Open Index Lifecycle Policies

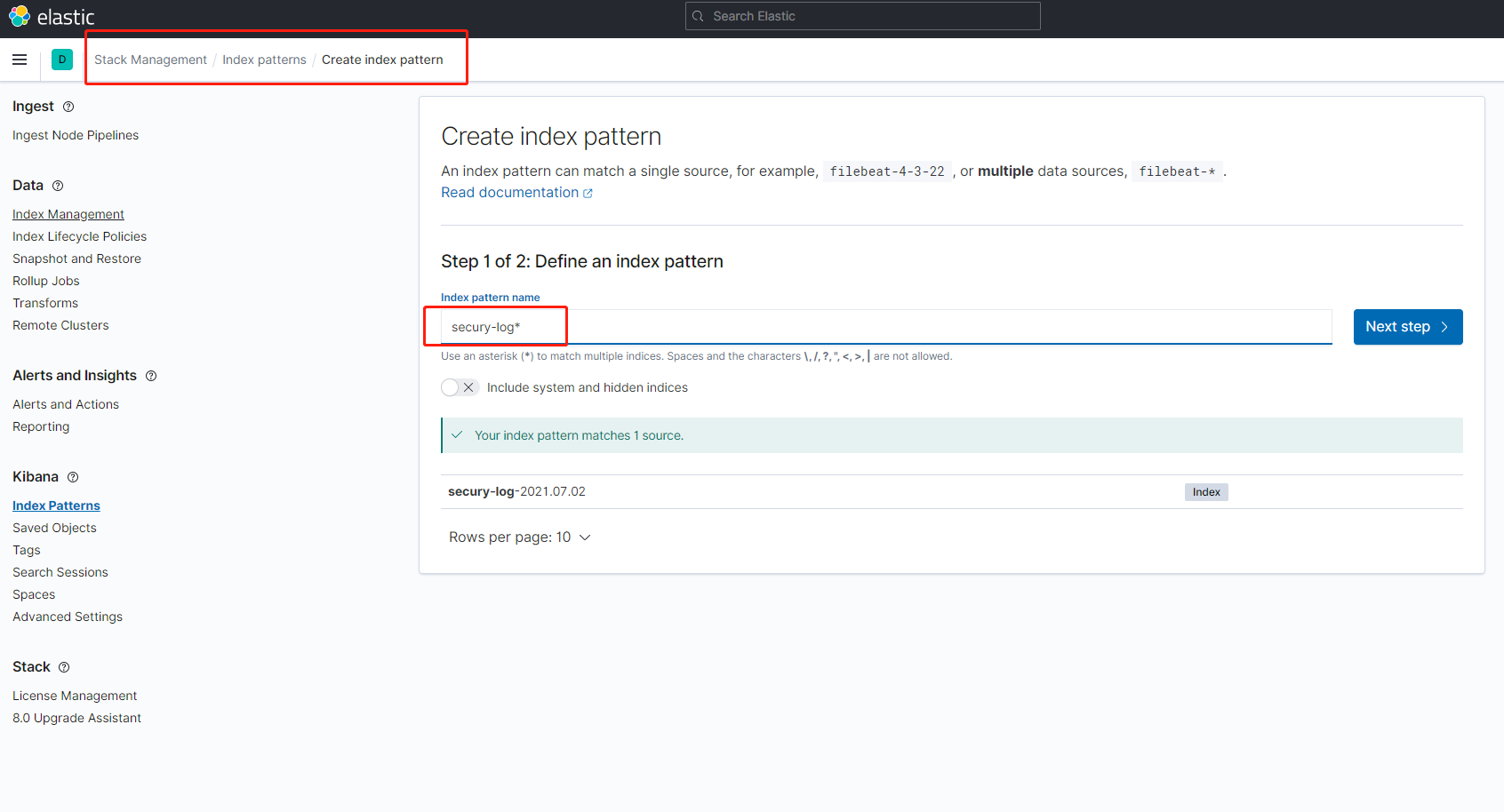(80, 236)
